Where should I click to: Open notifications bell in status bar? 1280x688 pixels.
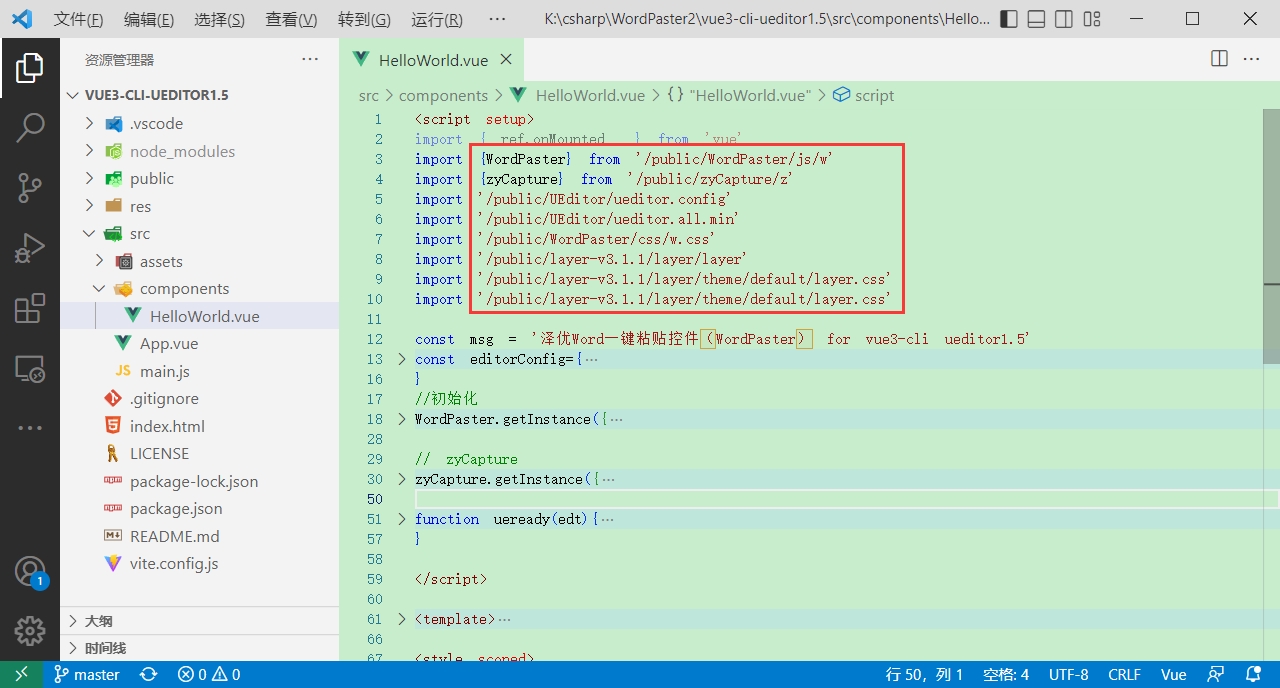click(1253, 675)
